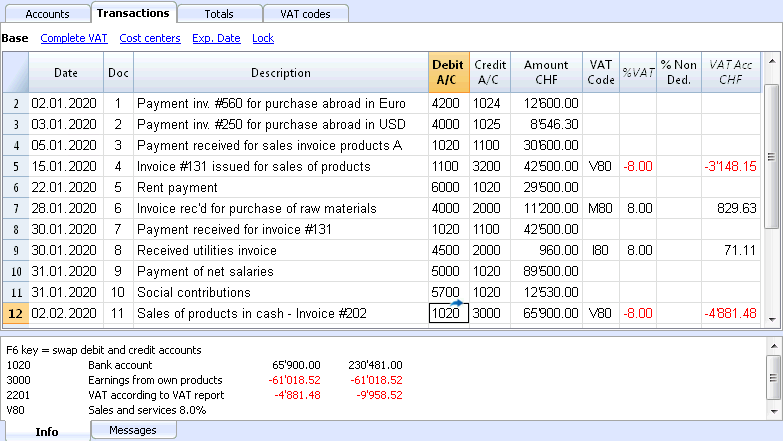
Task: Open the VAT codes tab
Action: (305, 14)
